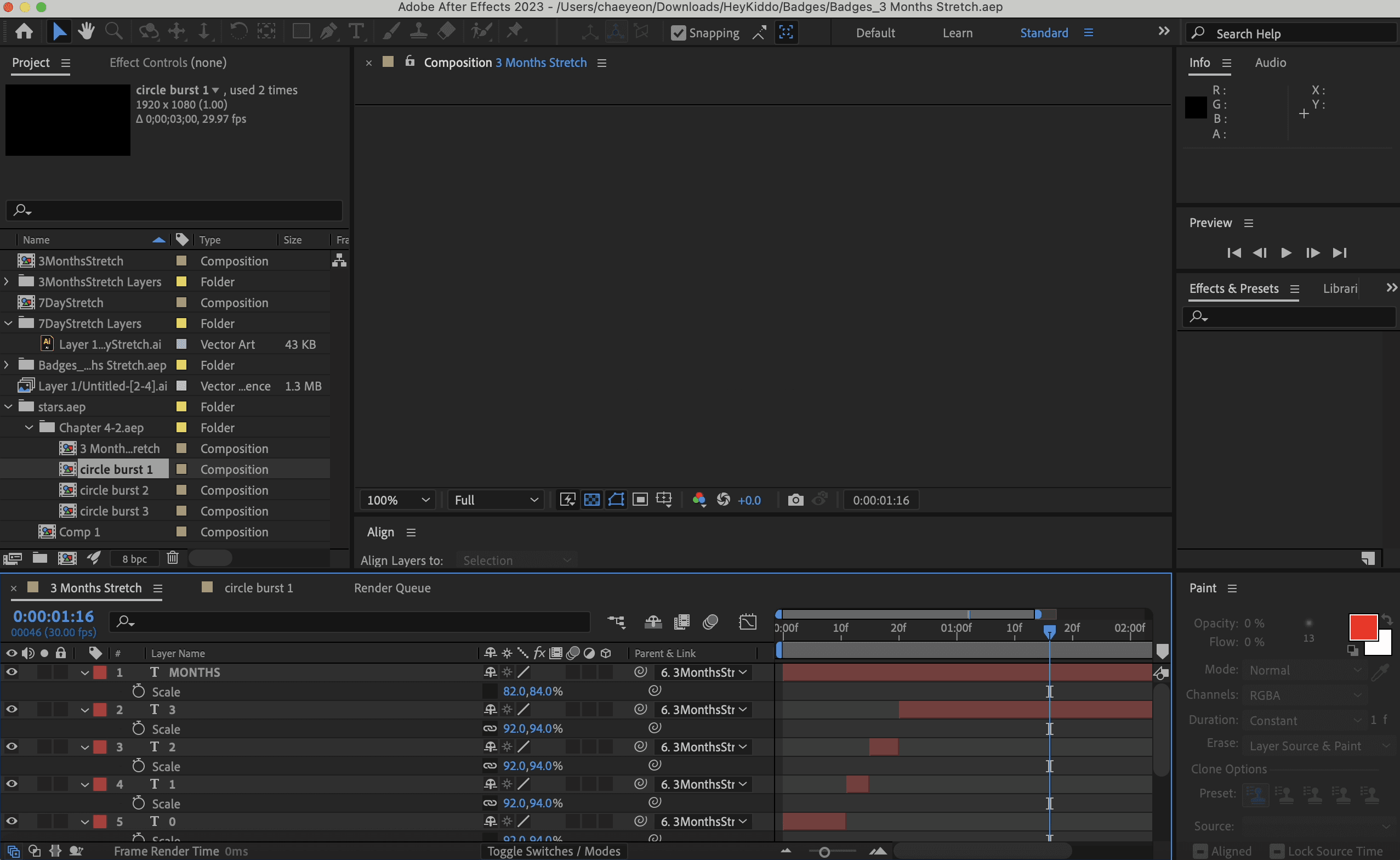Viewport: 1400px width, 860px height.
Task: Click Toggle Switches / Modes button
Action: pos(554,851)
